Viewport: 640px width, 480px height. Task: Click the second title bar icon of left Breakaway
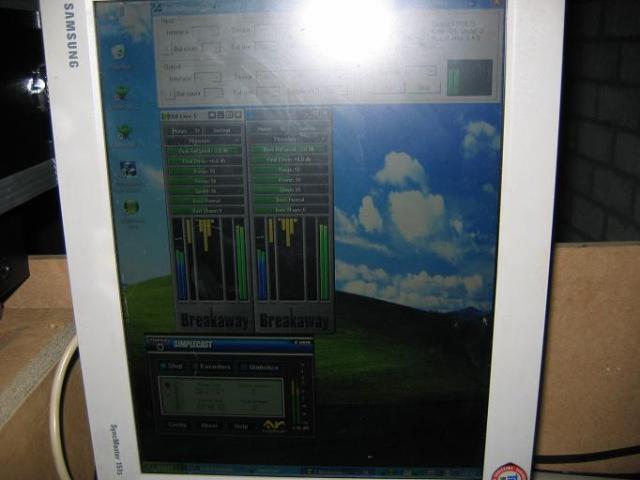click(220, 116)
